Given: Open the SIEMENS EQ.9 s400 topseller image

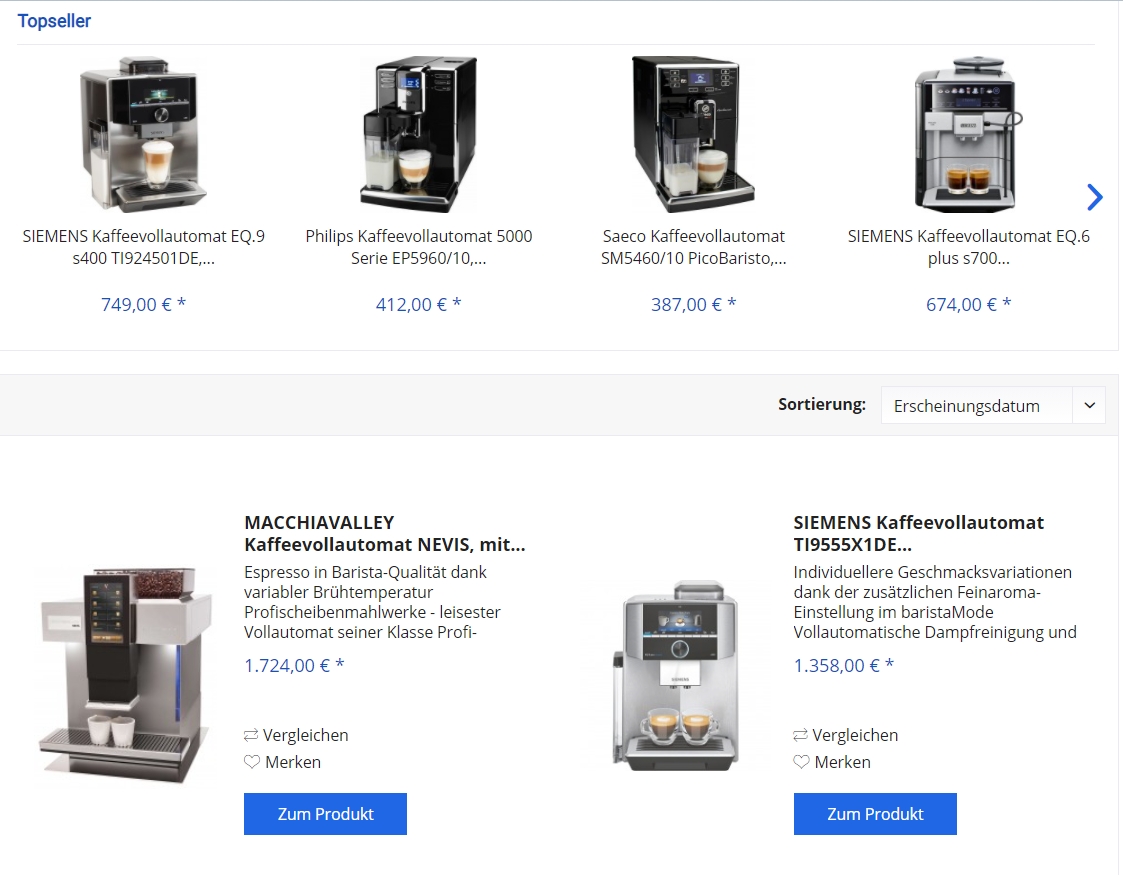Looking at the screenshot, I should [143, 134].
